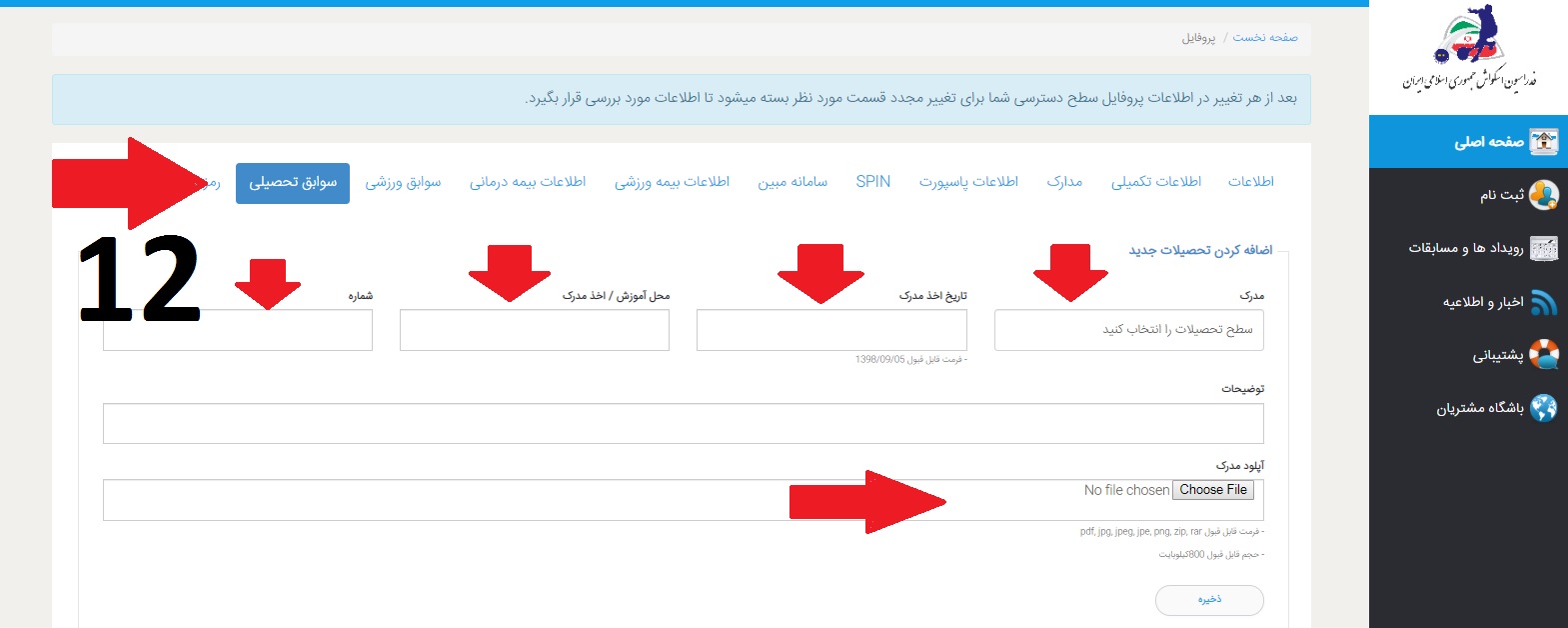This screenshot has width=1568, height=628.
Task: Focus the توضیحات description field
Action: [x=683, y=424]
